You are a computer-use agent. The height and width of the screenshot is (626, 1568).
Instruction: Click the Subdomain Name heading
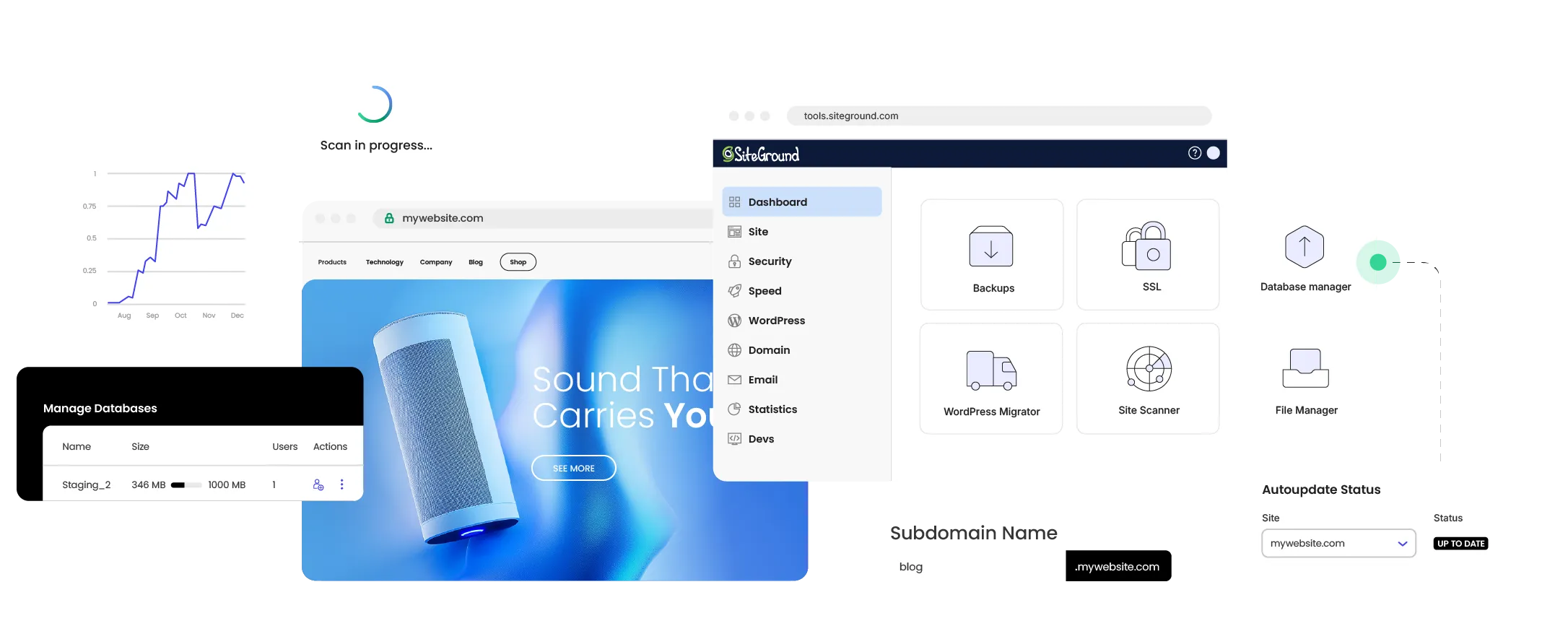tap(973, 533)
